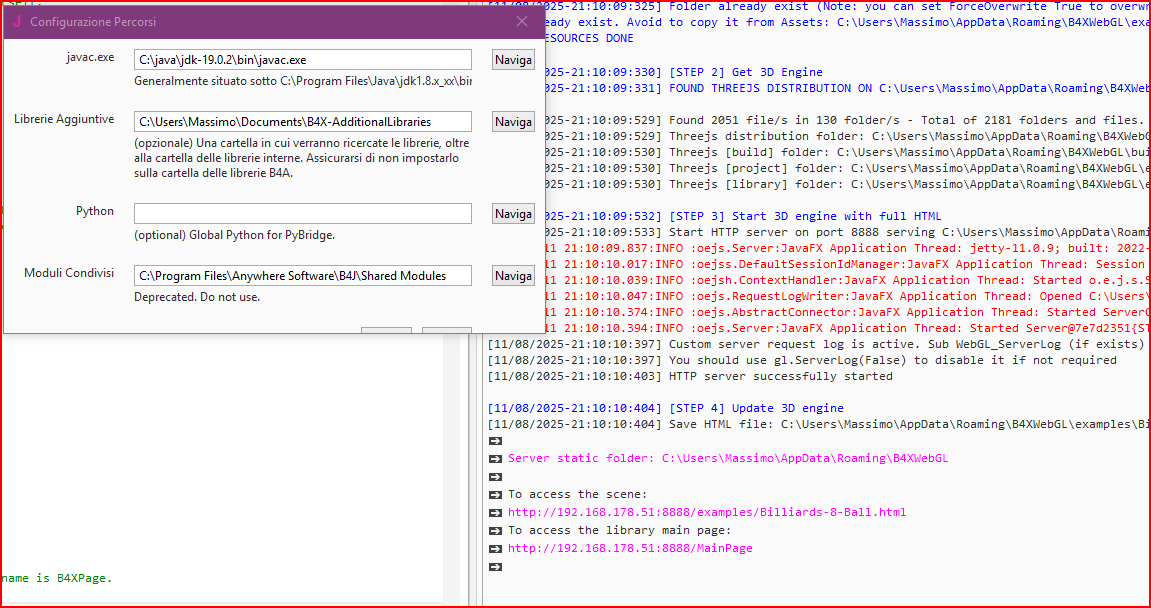Click red log line 'oejss.DefaultSessionIdManager'
Image resolution: width=1151 pixels, height=608 pixels.
pyautogui.click(x=846, y=264)
